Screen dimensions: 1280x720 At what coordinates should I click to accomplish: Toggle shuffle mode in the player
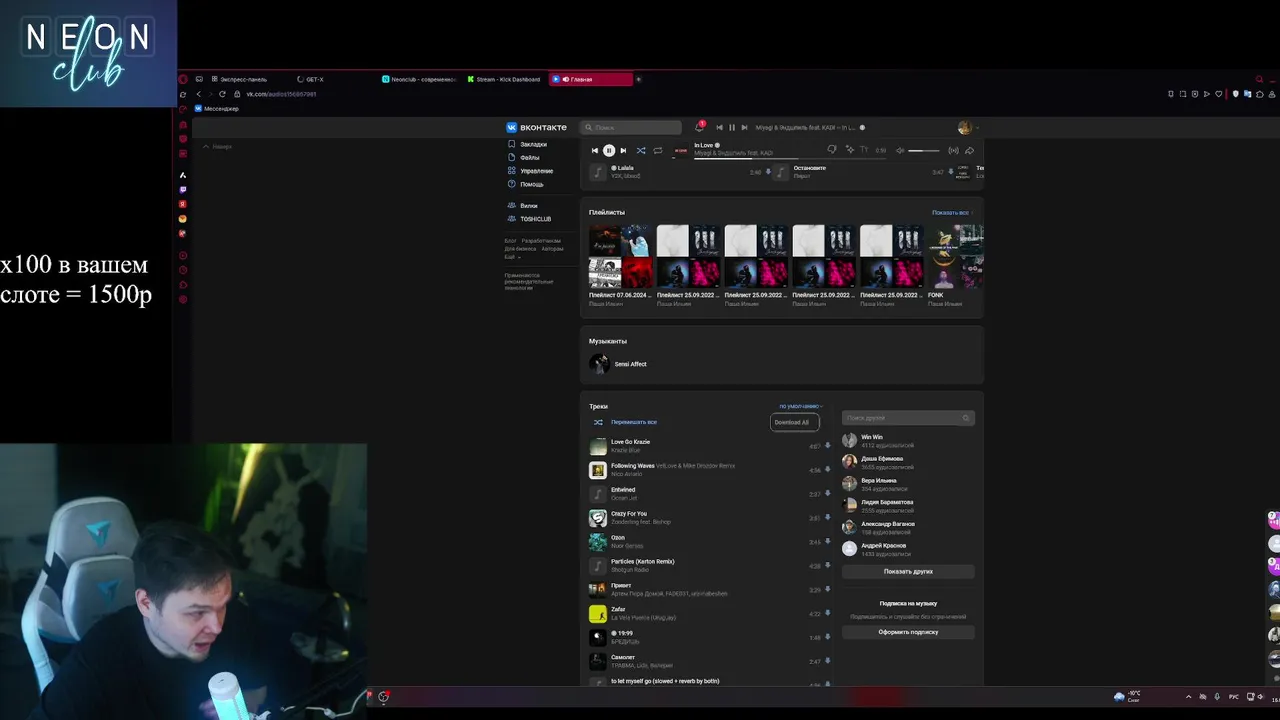(641, 151)
